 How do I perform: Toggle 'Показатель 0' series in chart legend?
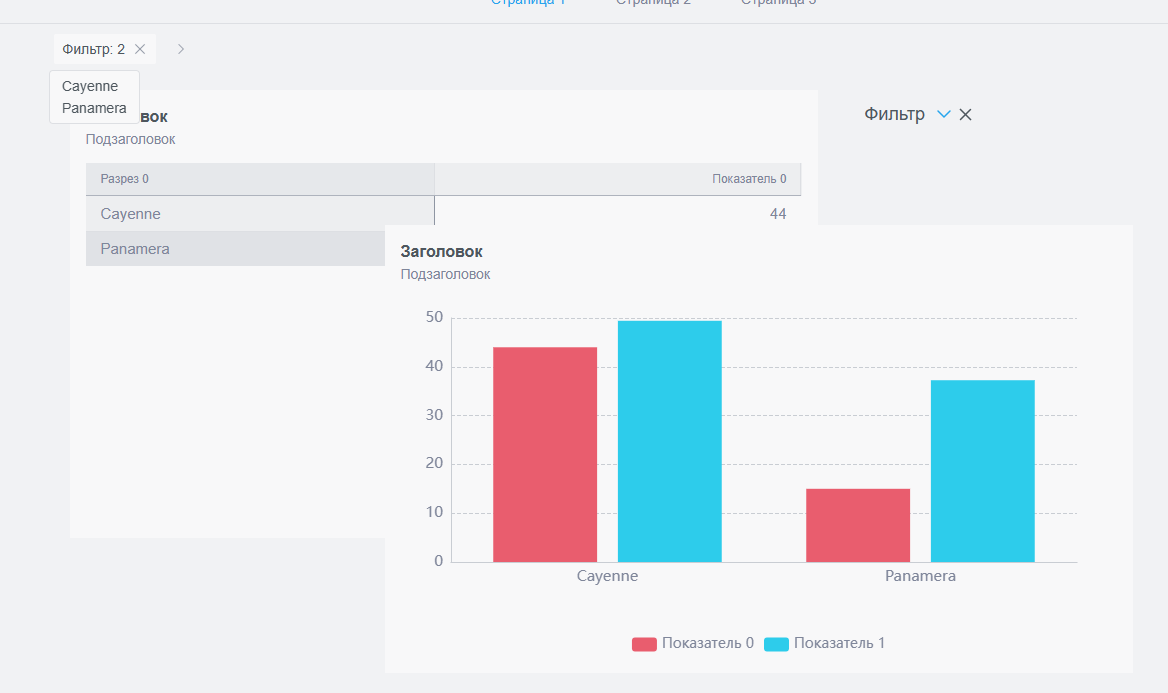693,643
